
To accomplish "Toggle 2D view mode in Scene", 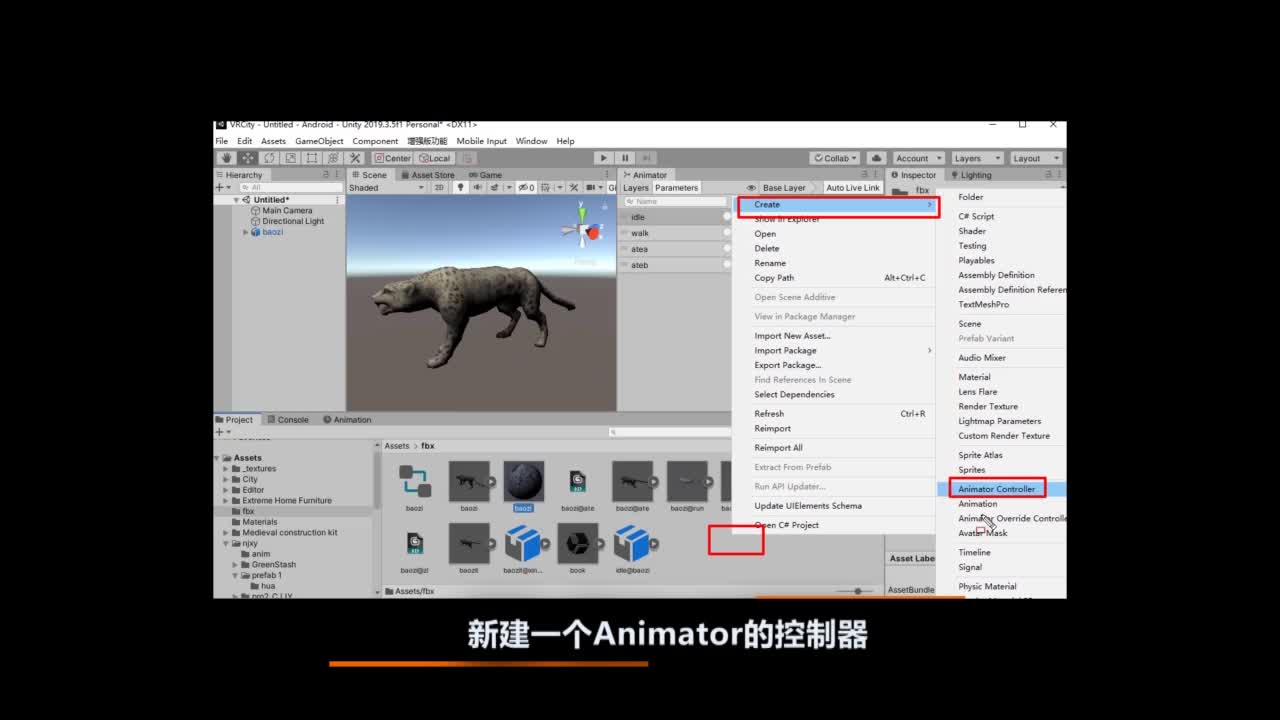I will click(x=439, y=187).
